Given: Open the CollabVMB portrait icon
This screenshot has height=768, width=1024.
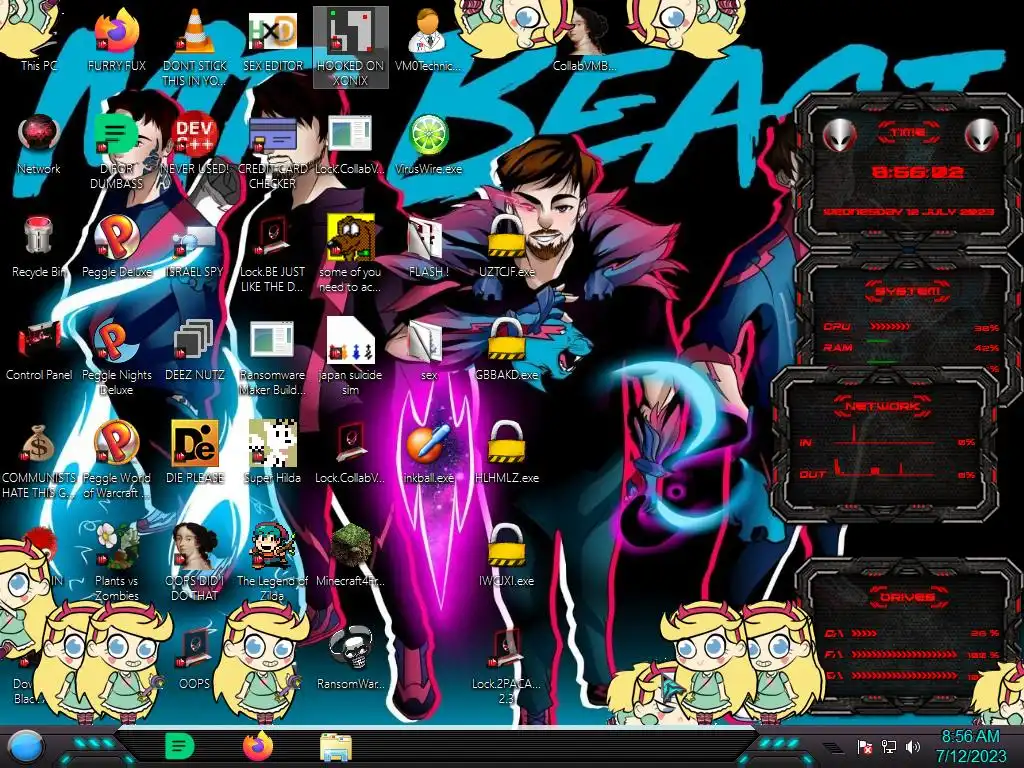Looking at the screenshot, I should click(x=584, y=39).
